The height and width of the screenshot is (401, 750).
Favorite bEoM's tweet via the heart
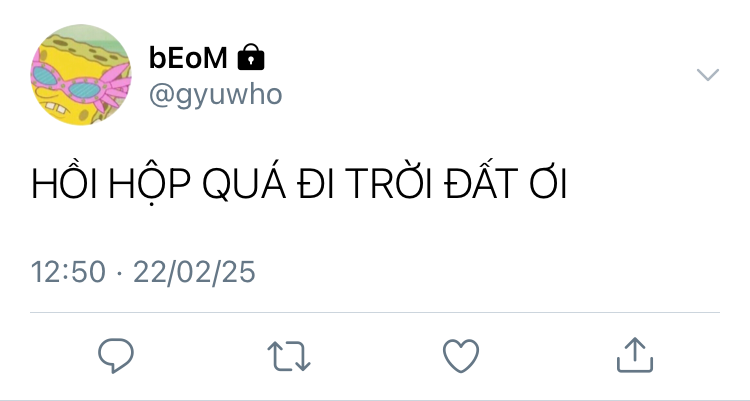point(461,356)
